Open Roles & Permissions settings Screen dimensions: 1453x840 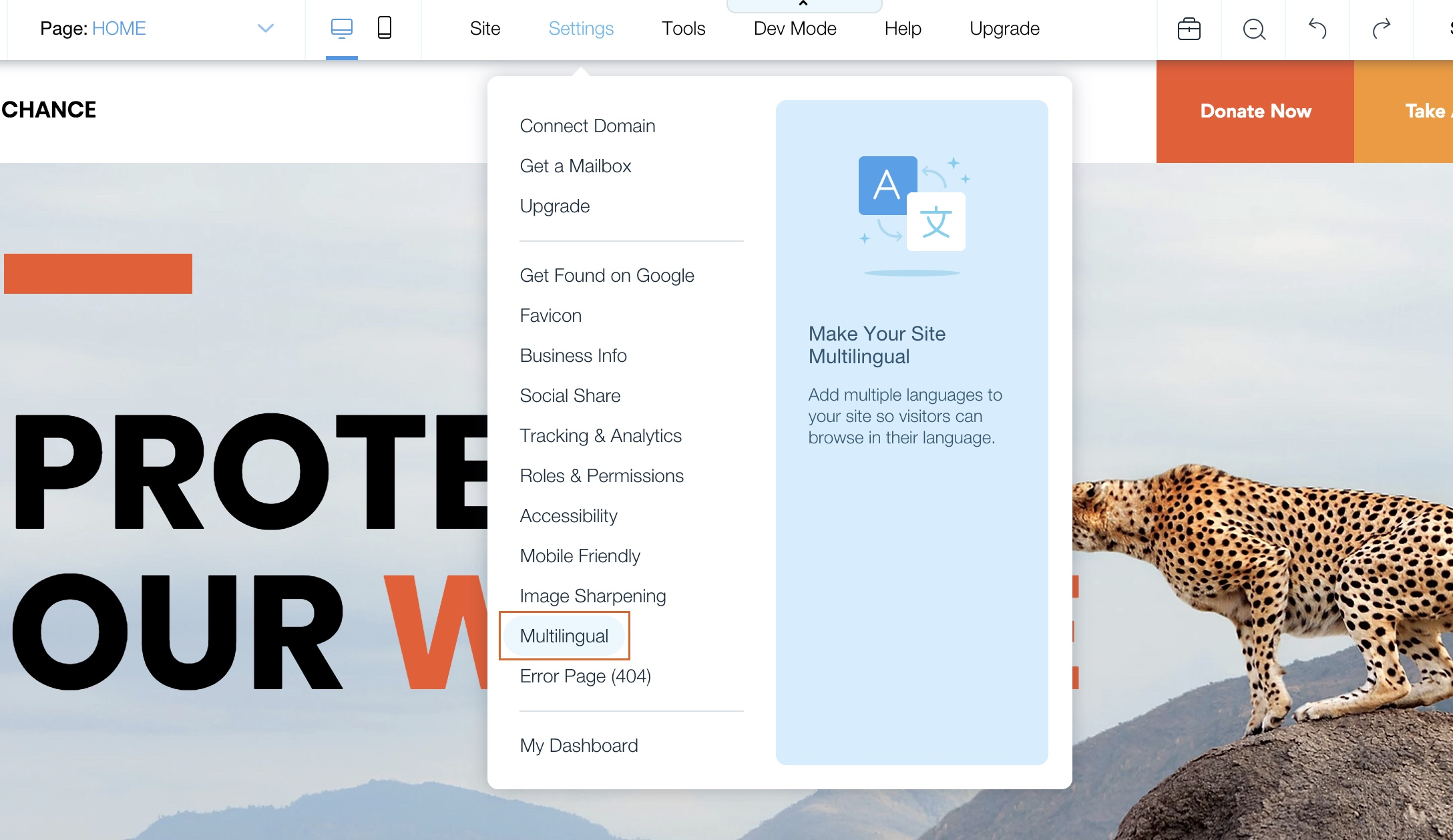pos(601,475)
